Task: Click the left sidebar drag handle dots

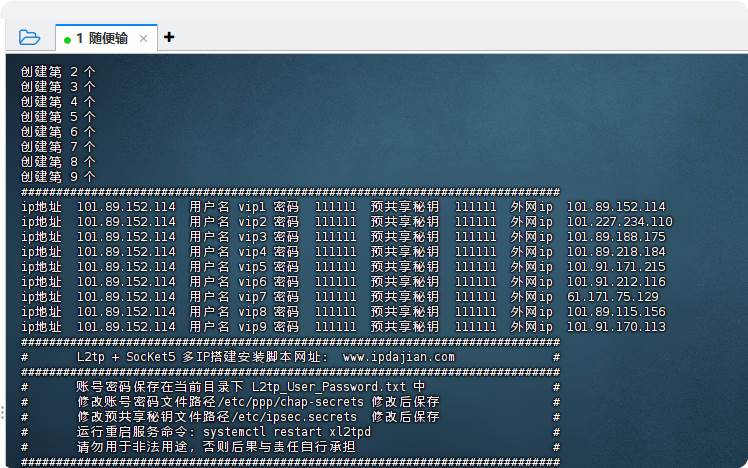Action: coord(3,412)
